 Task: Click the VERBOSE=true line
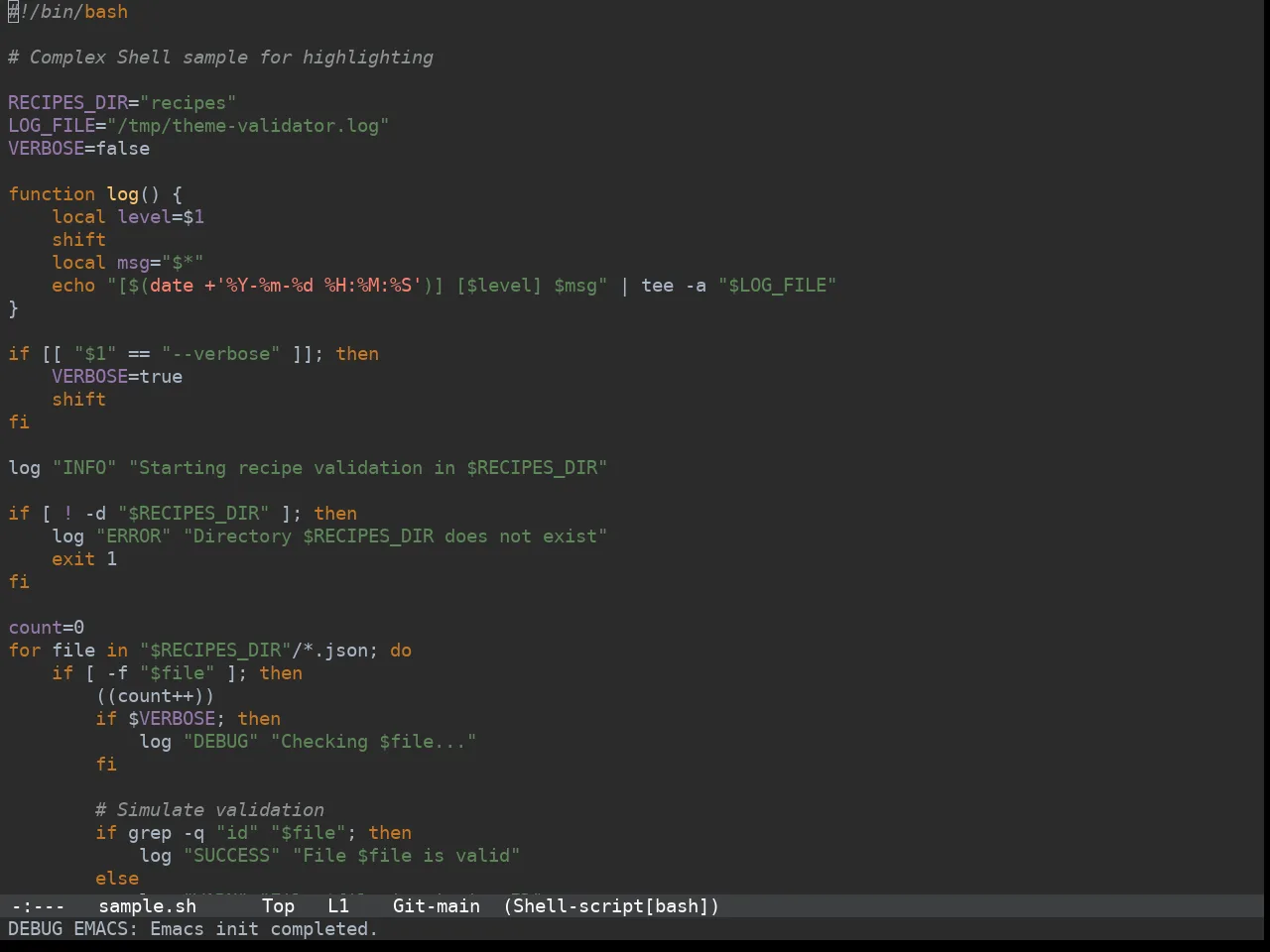pos(117,377)
